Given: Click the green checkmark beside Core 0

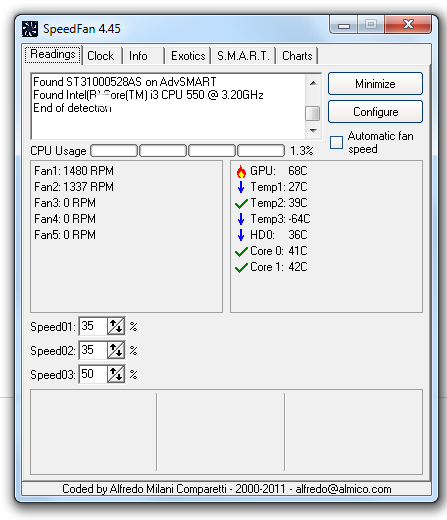Looking at the screenshot, I should click(241, 252).
